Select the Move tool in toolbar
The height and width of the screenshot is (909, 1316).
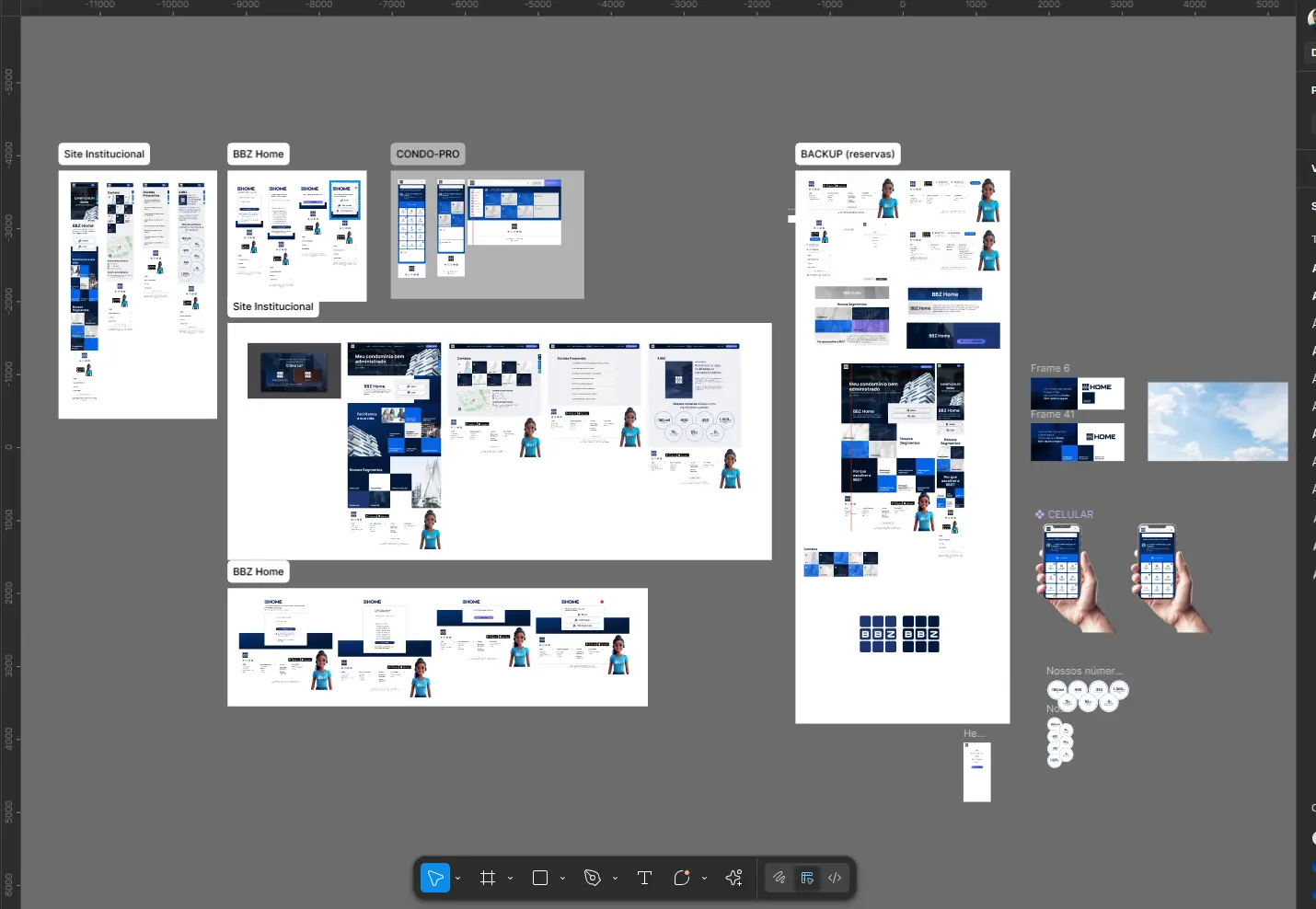point(434,878)
